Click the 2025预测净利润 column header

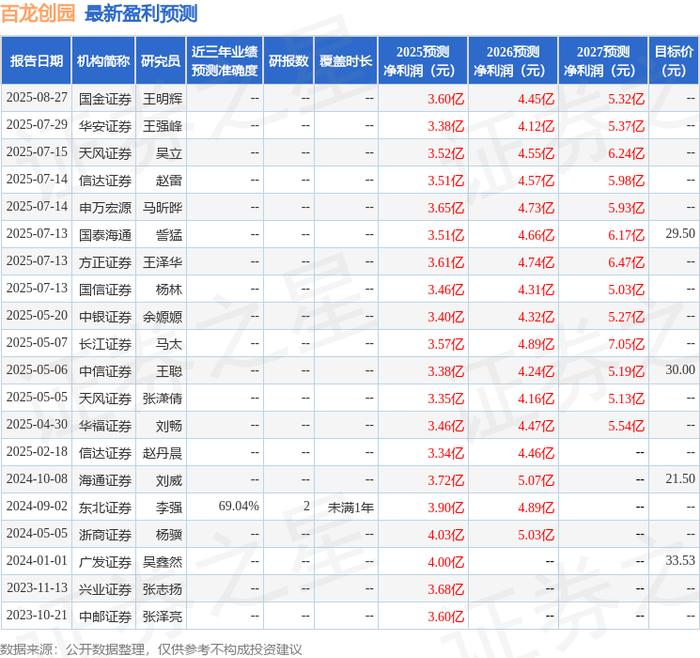pyautogui.click(x=422, y=61)
